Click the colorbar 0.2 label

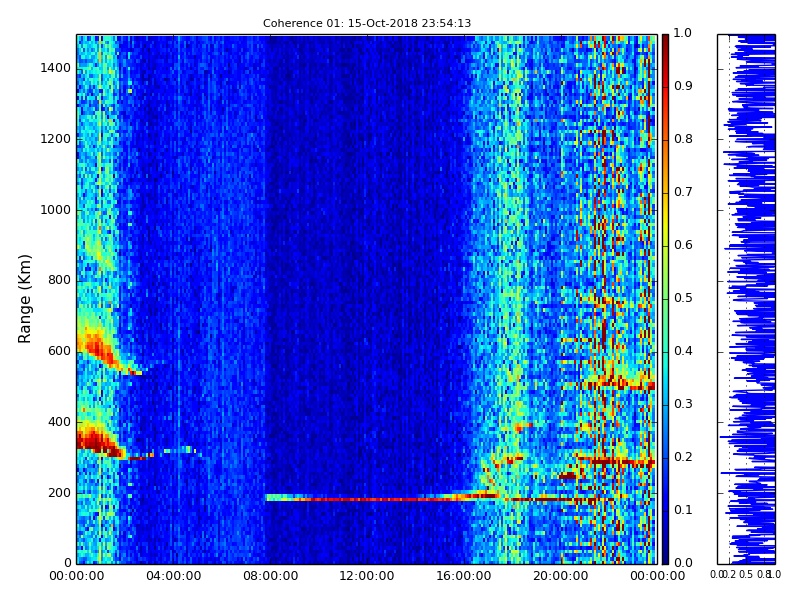click(x=683, y=457)
